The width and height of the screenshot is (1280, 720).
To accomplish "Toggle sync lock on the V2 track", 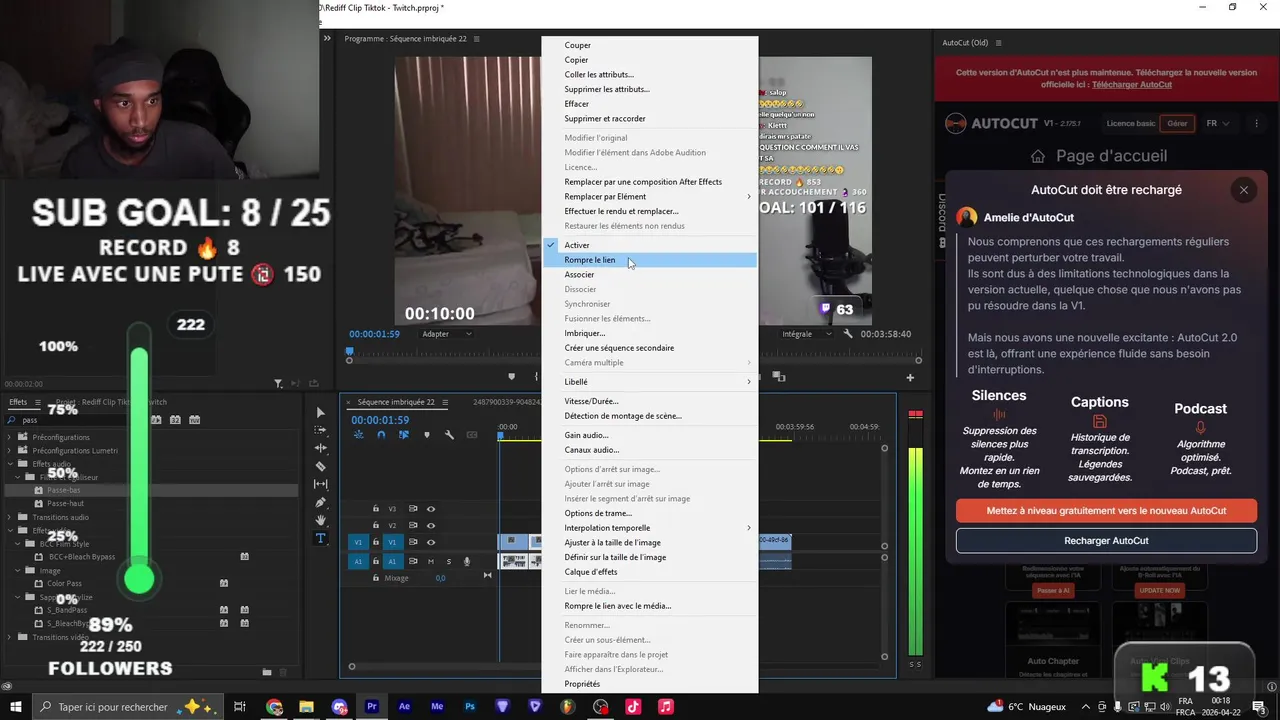I will [413, 525].
